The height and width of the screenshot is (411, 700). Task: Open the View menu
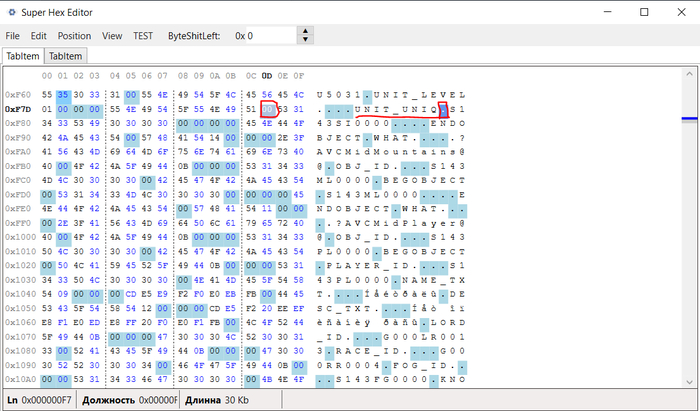pos(113,35)
